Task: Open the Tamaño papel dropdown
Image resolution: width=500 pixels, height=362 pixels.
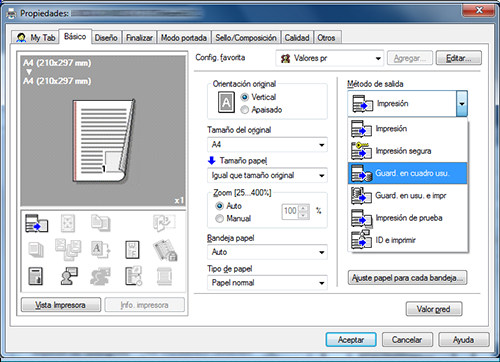Action: click(267, 175)
